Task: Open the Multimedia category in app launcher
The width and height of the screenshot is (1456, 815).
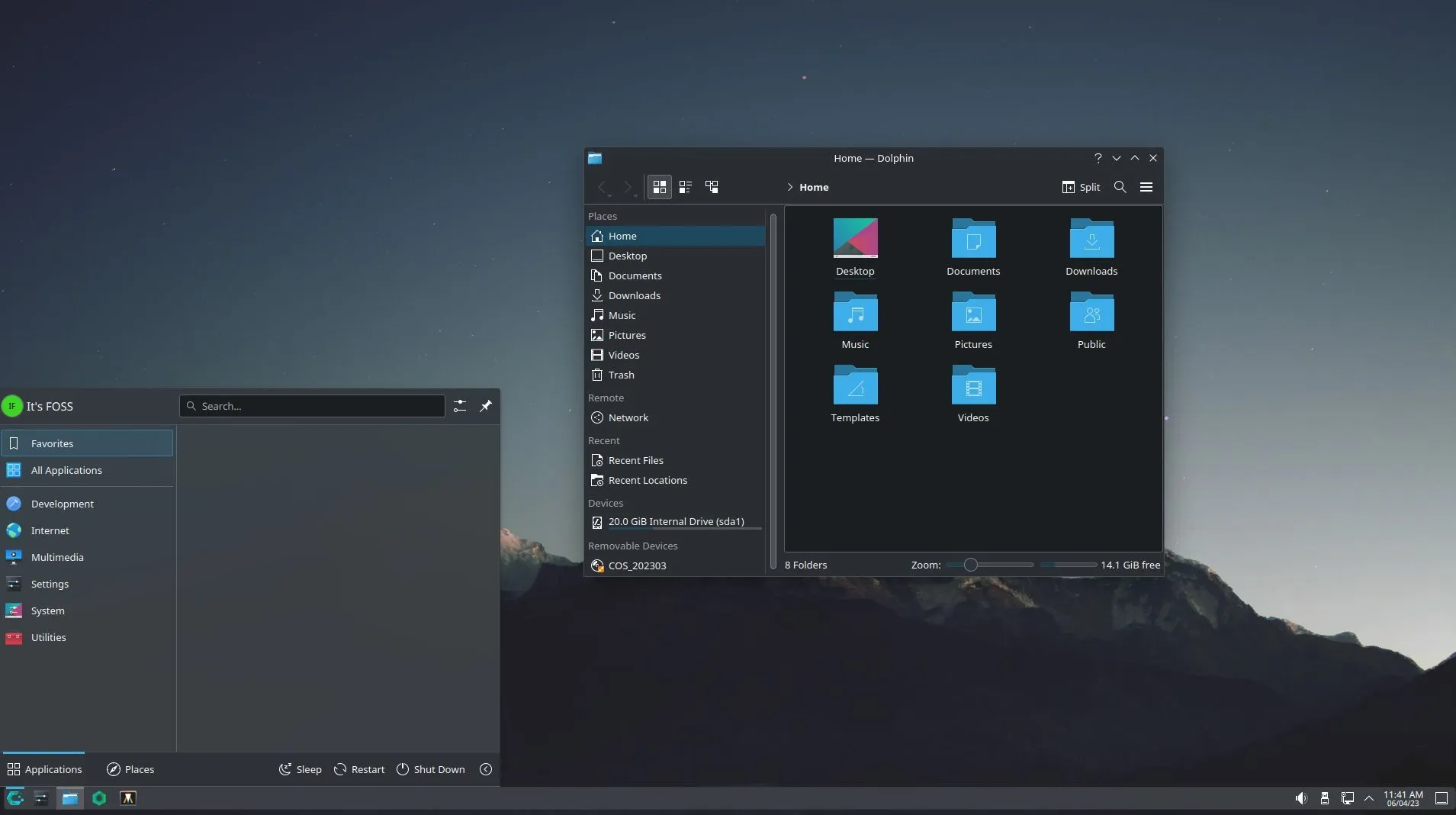Action: click(x=57, y=557)
